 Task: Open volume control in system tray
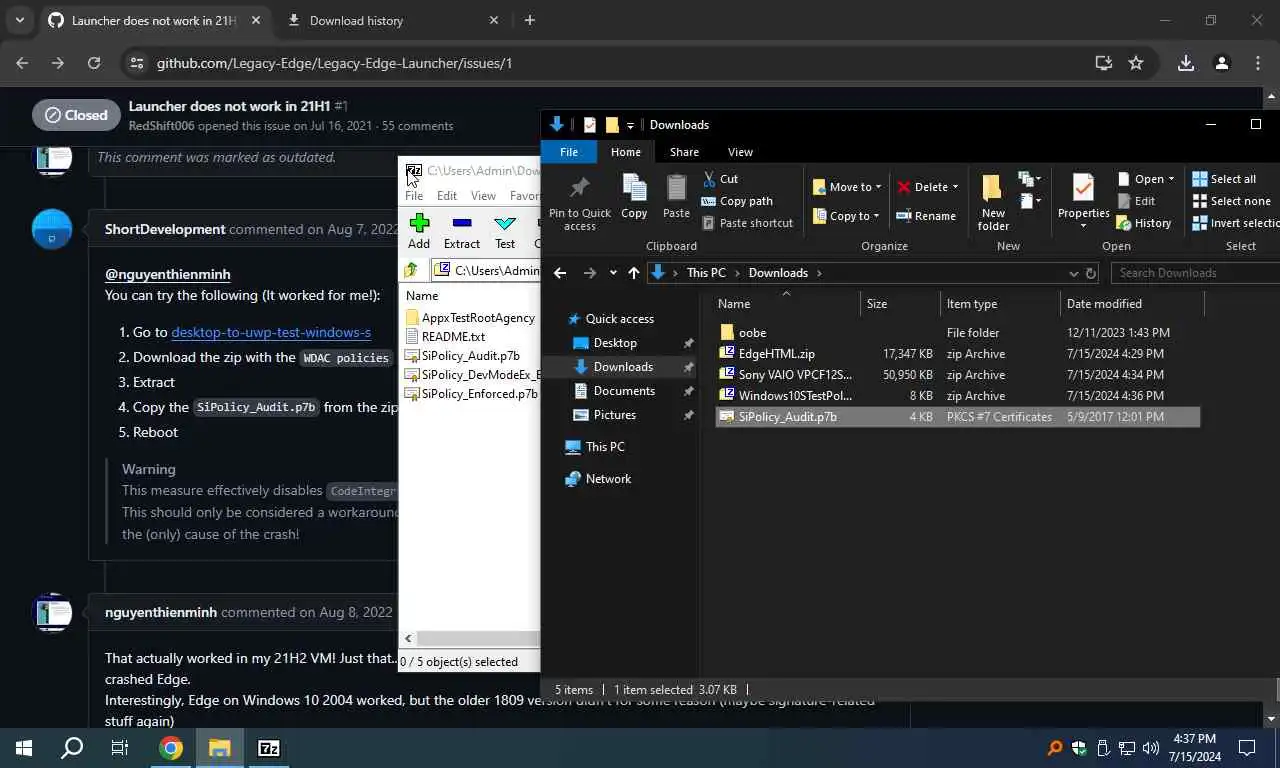[1151, 748]
